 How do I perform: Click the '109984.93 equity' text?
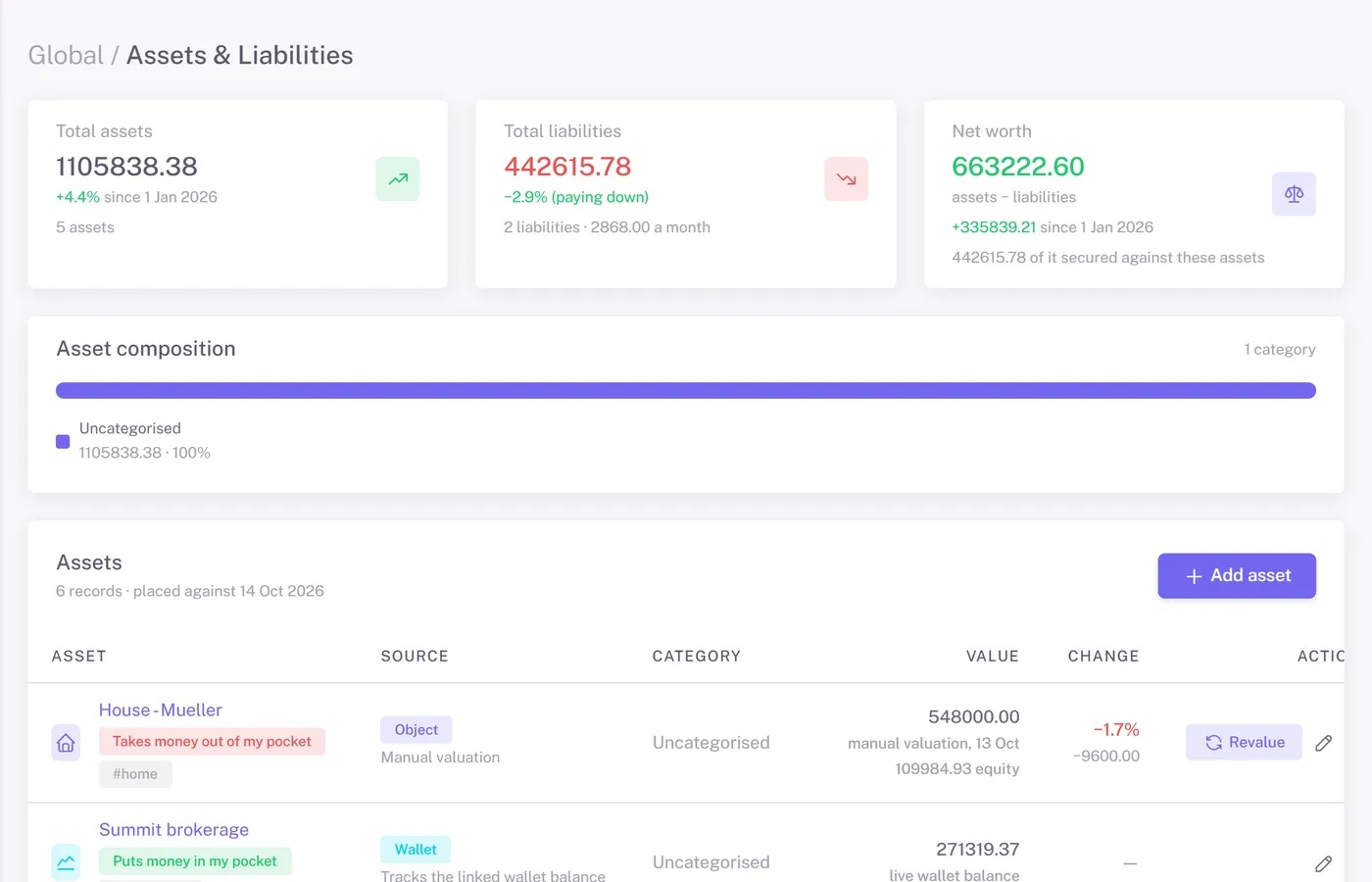(957, 768)
